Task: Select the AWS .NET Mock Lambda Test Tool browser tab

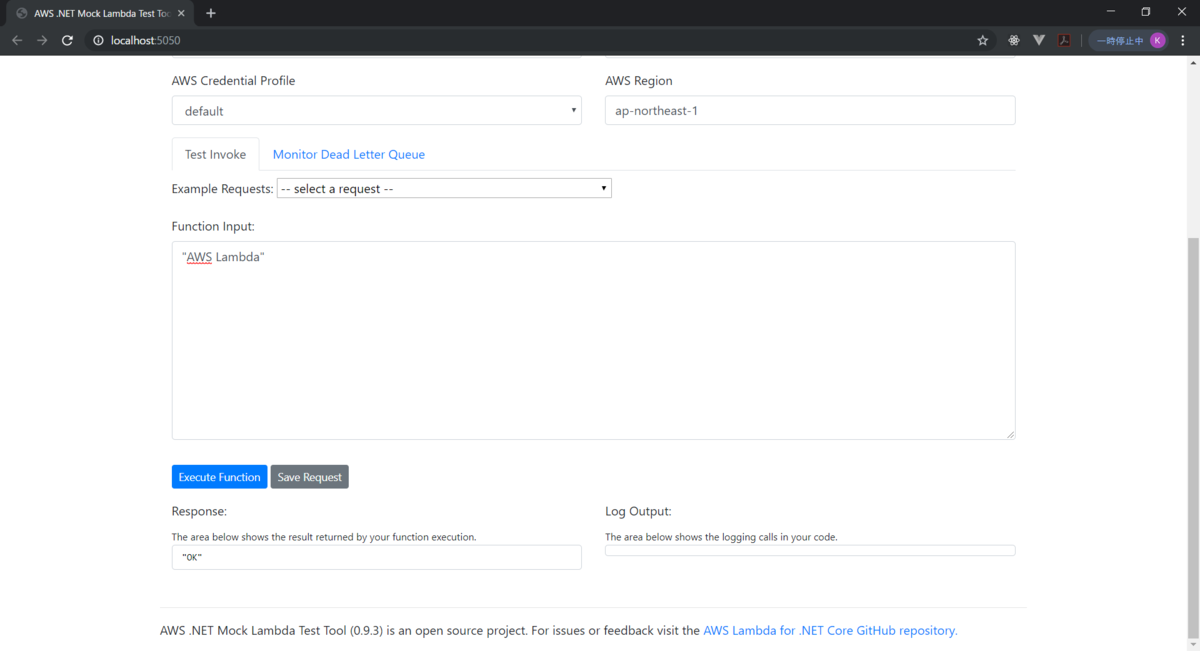Action: pyautogui.click(x=100, y=13)
